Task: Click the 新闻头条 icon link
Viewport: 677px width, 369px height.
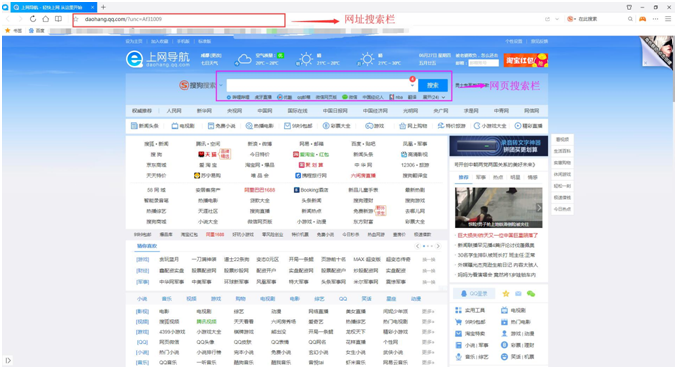Action: (145, 126)
